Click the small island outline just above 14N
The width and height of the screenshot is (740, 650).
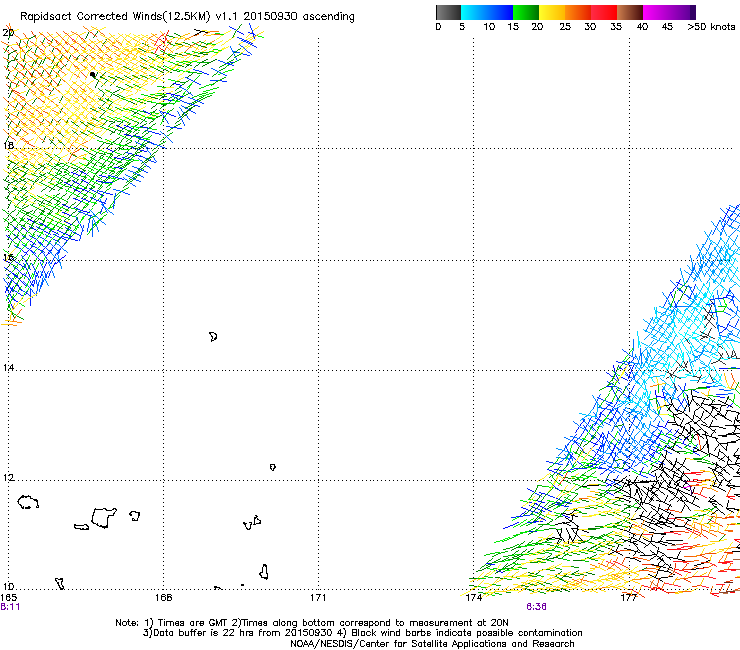[213, 337]
